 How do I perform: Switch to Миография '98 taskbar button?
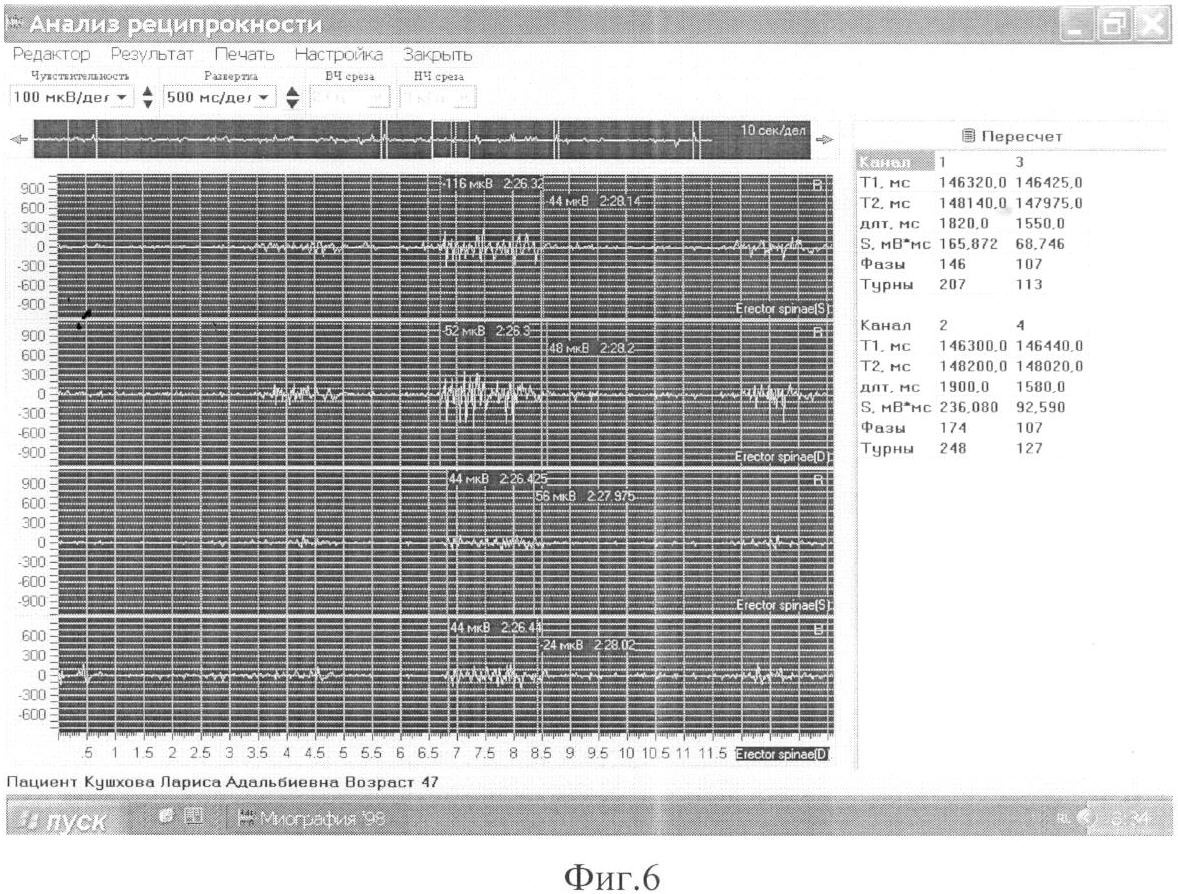pyautogui.click(x=310, y=820)
